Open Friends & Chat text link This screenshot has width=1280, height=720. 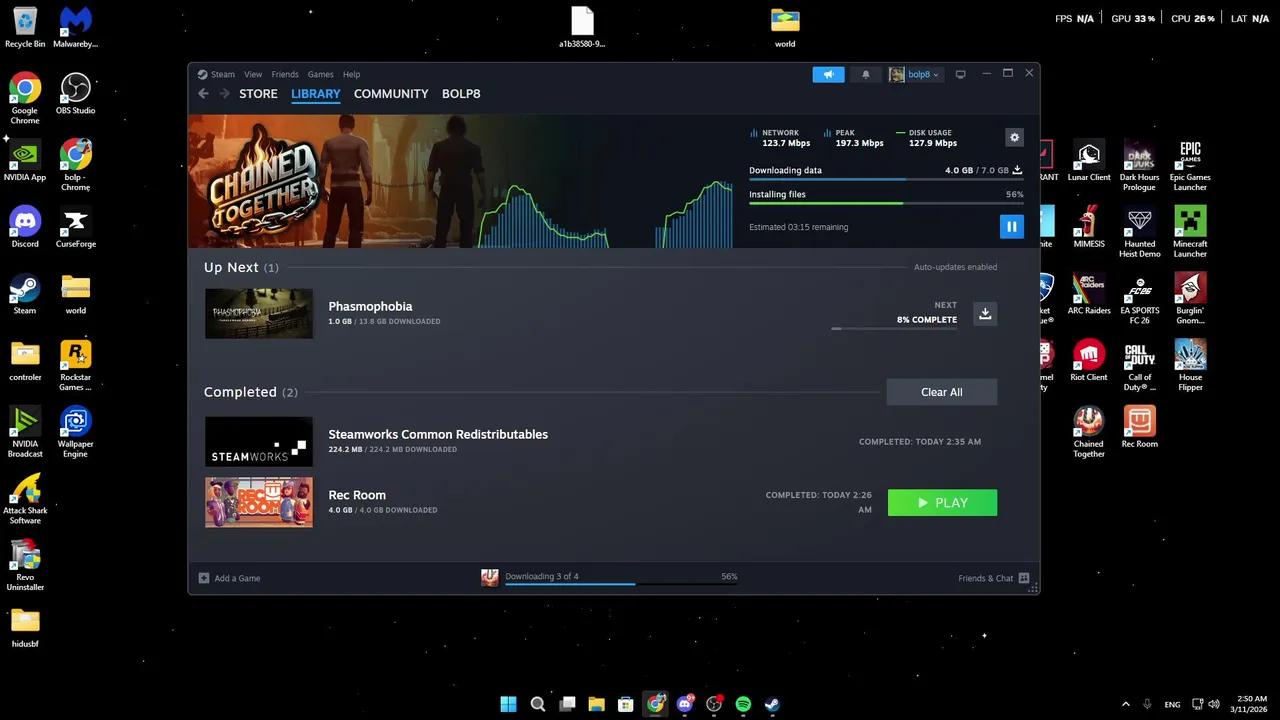986,578
